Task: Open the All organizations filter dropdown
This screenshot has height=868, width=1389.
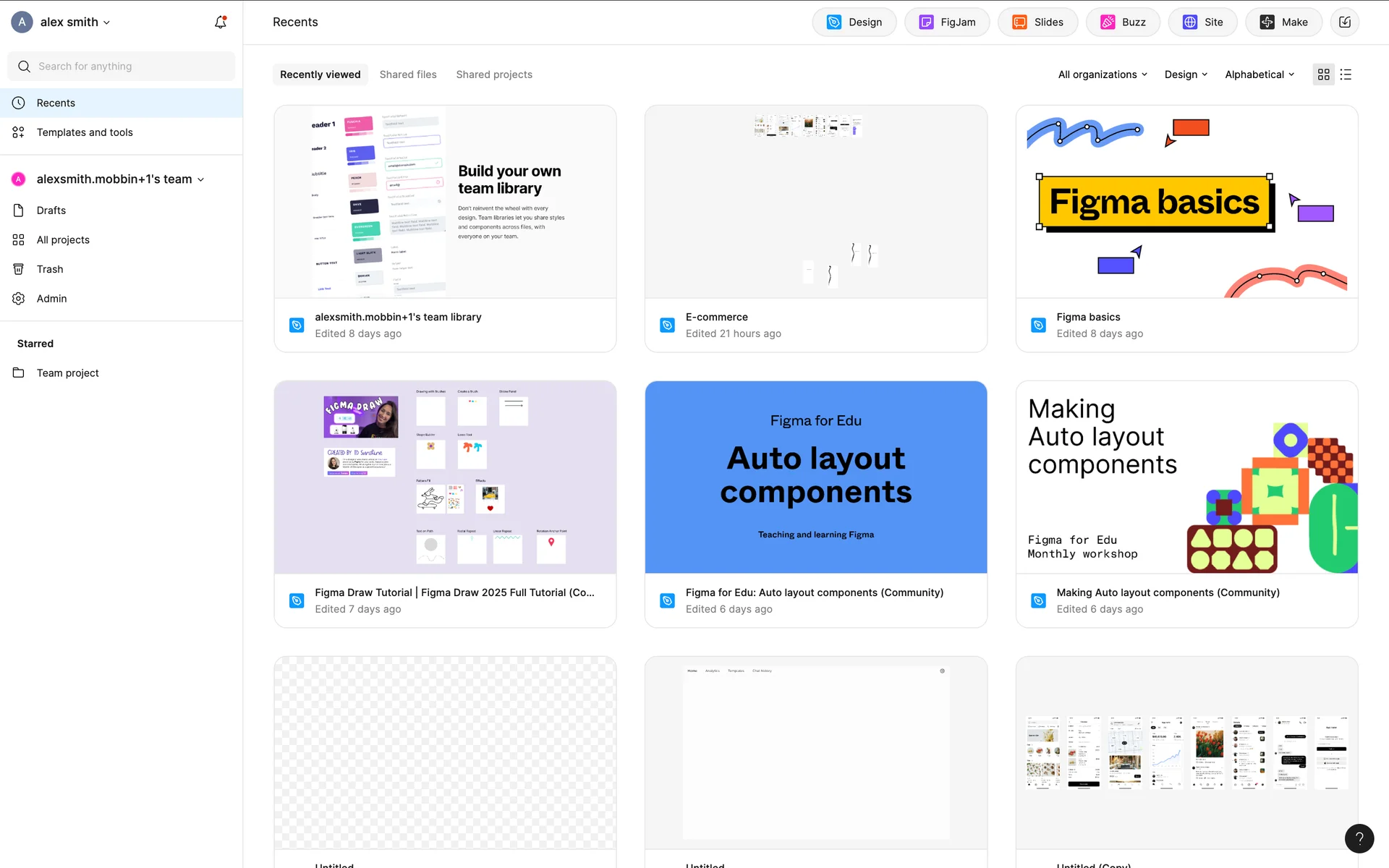Action: [1103, 75]
